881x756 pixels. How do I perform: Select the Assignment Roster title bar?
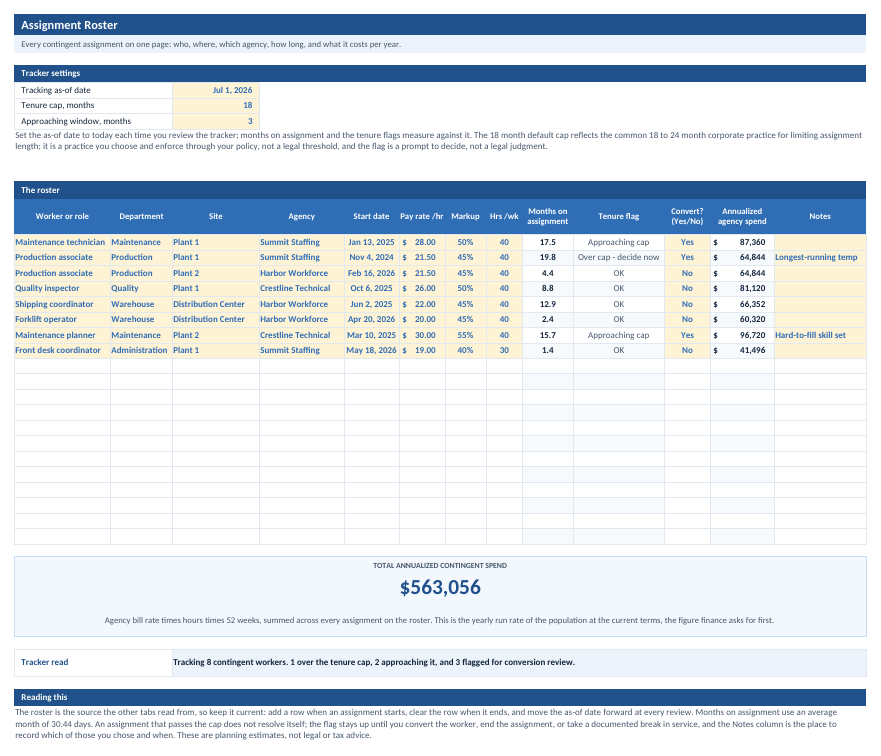(440, 25)
